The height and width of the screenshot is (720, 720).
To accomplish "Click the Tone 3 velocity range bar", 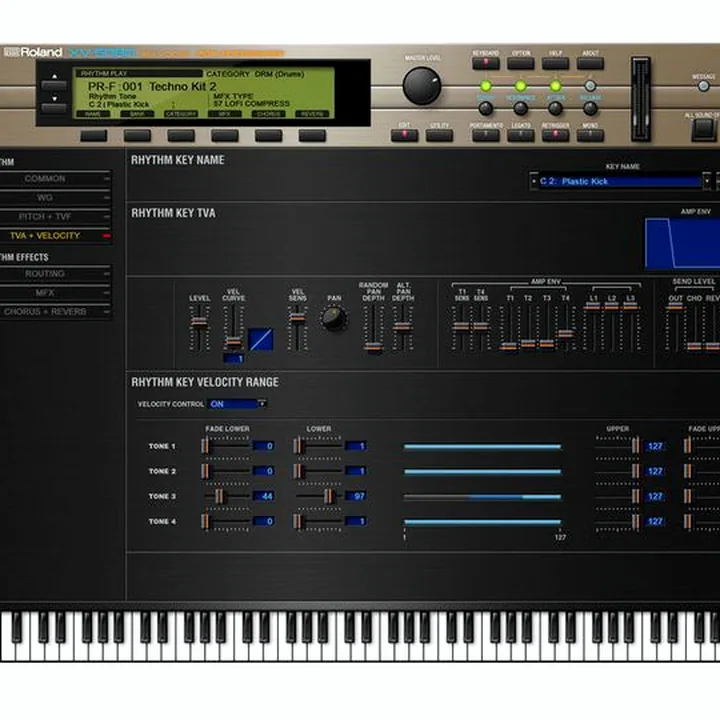I will pos(482,496).
